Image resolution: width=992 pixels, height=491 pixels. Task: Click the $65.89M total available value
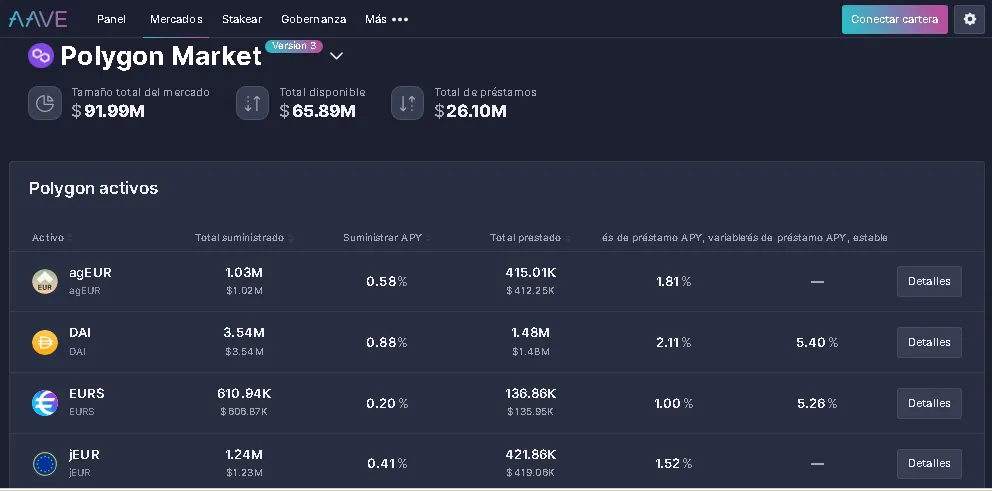tap(318, 111)
